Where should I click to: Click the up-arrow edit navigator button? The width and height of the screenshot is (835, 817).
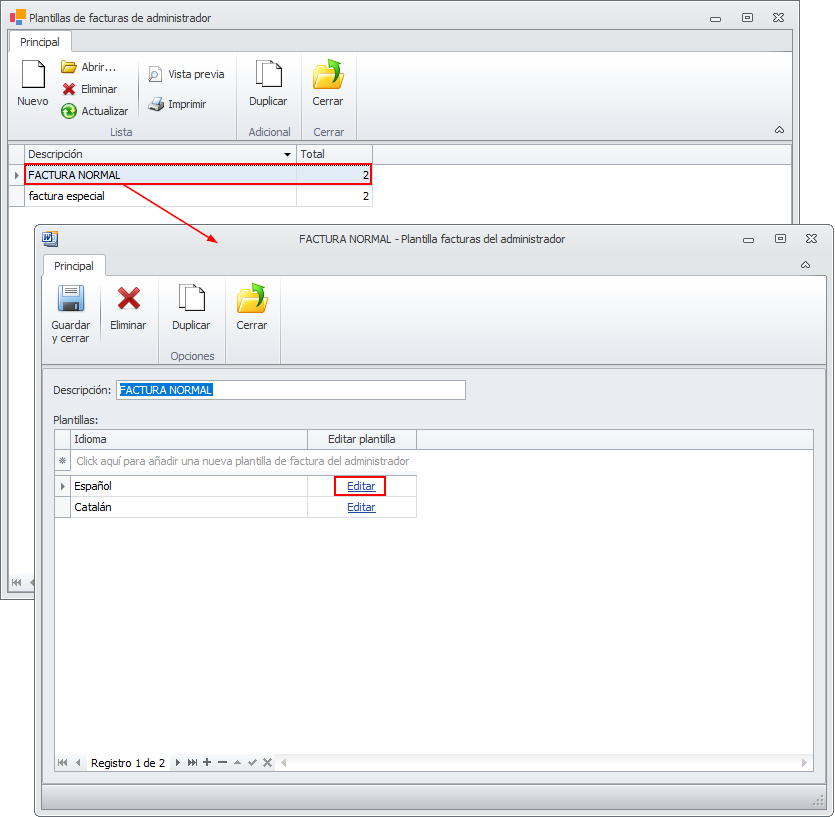pyautogui.click(x=238, y=763)
